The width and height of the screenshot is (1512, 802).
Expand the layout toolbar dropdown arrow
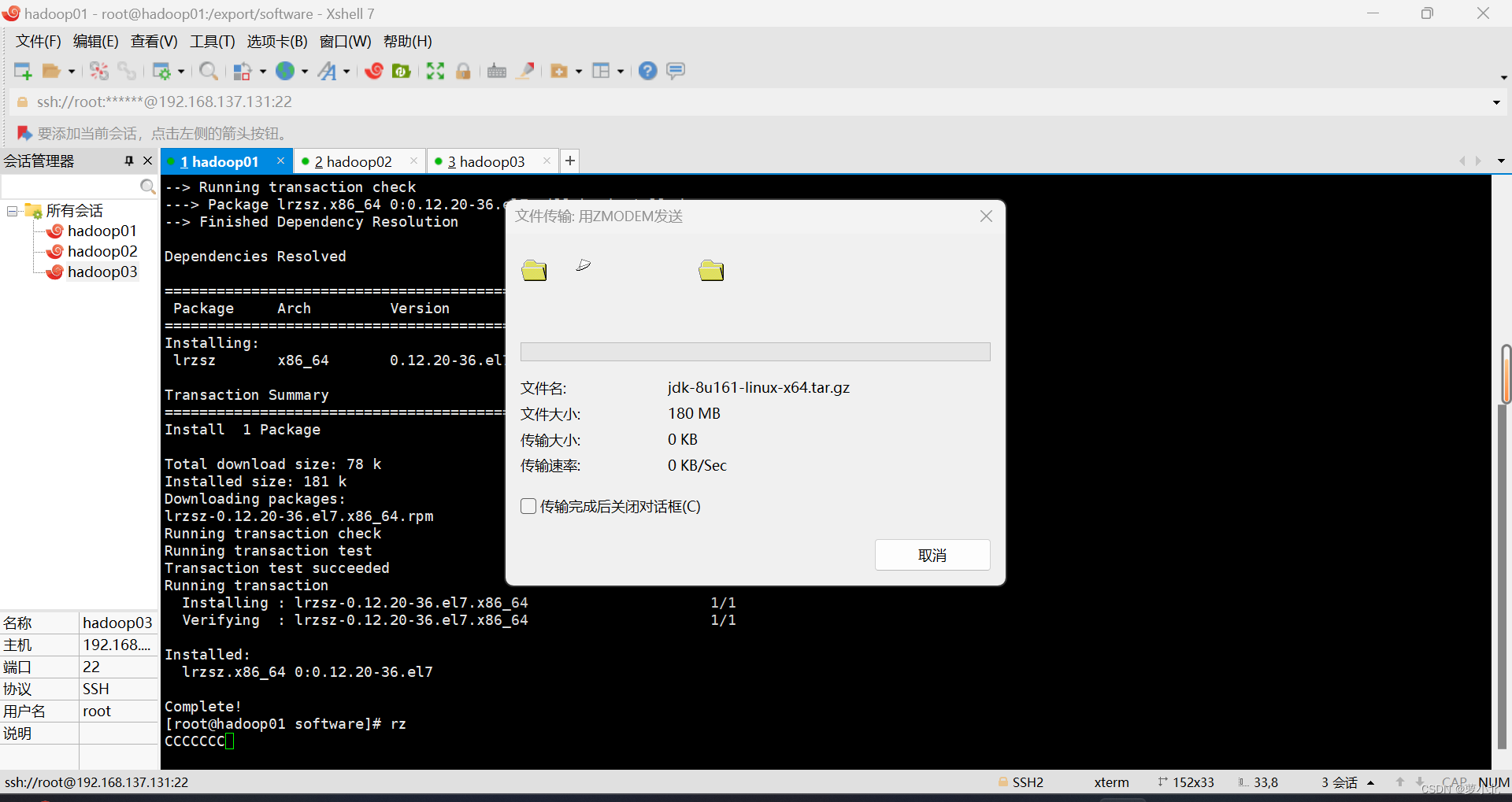[621, 72]
